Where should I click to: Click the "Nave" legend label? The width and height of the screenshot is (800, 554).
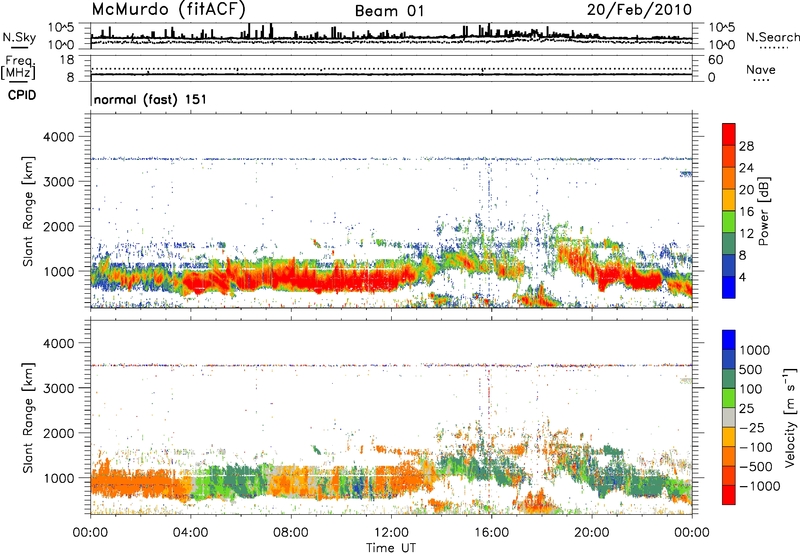pos(761,69)
